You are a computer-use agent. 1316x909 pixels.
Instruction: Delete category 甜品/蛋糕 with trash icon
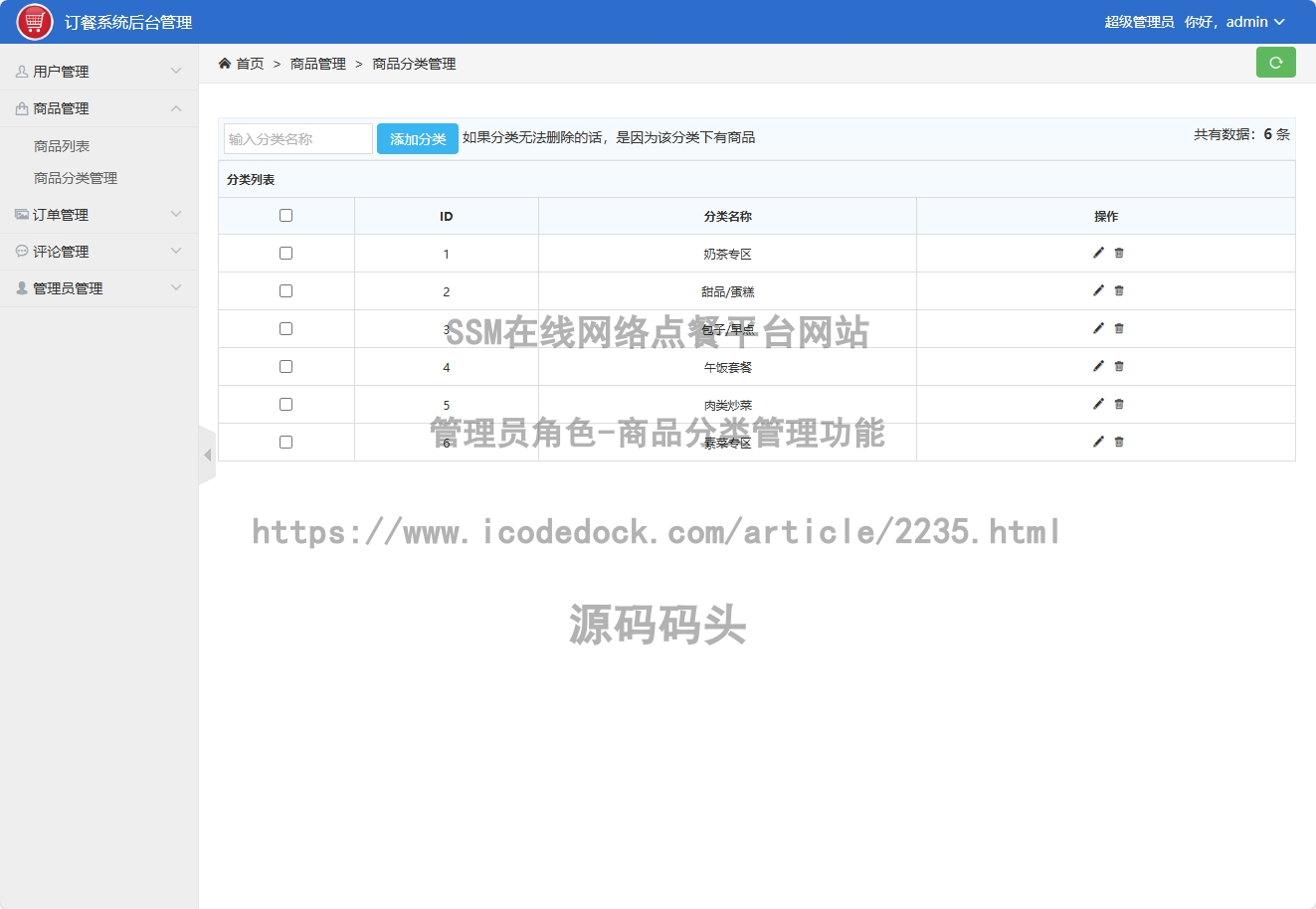[x=1119, y=290]
